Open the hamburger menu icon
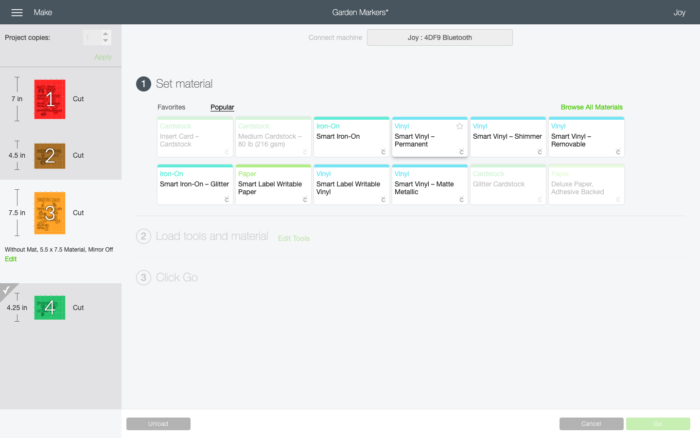This screenshot has width=700, height=438. pyautogui.click(x=17, y=13)
